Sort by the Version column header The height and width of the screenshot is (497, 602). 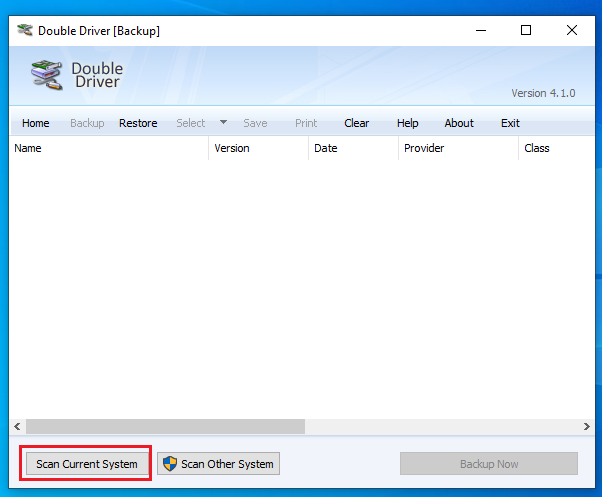tap(259, 148)
